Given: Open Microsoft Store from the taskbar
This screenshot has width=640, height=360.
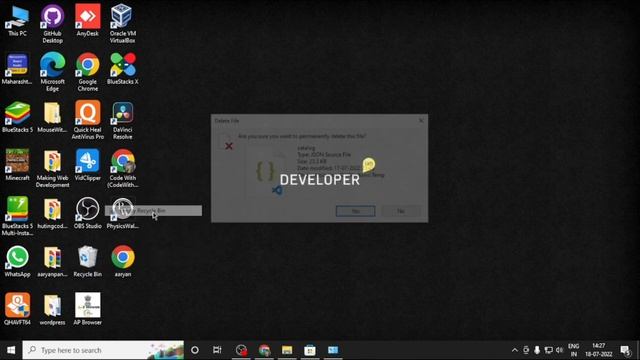Looking at the screenshot, I should [x=310, y=350].
